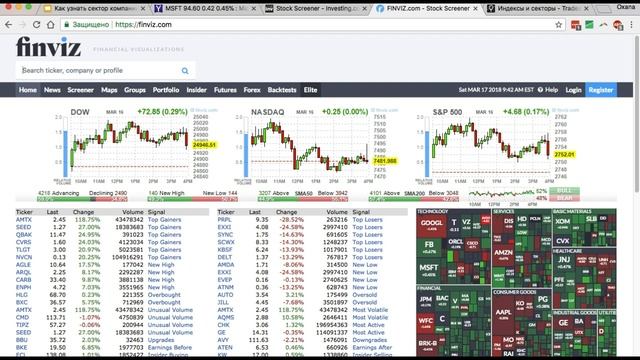Click the Ticker column header in gainers table
Screen dimensions: 640x360
tap(24, 212)
